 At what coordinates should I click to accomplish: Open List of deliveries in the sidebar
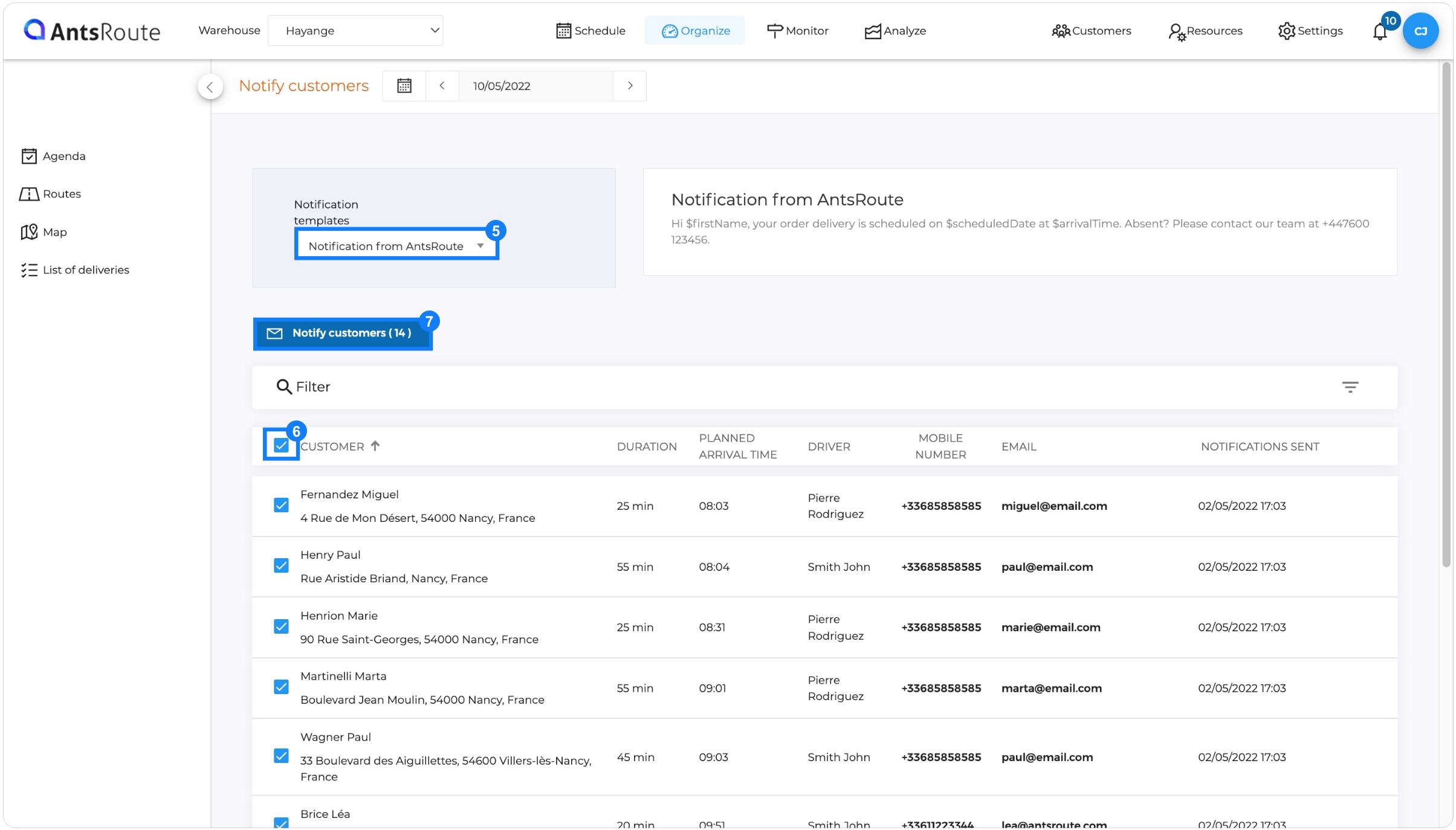(75, 270)
